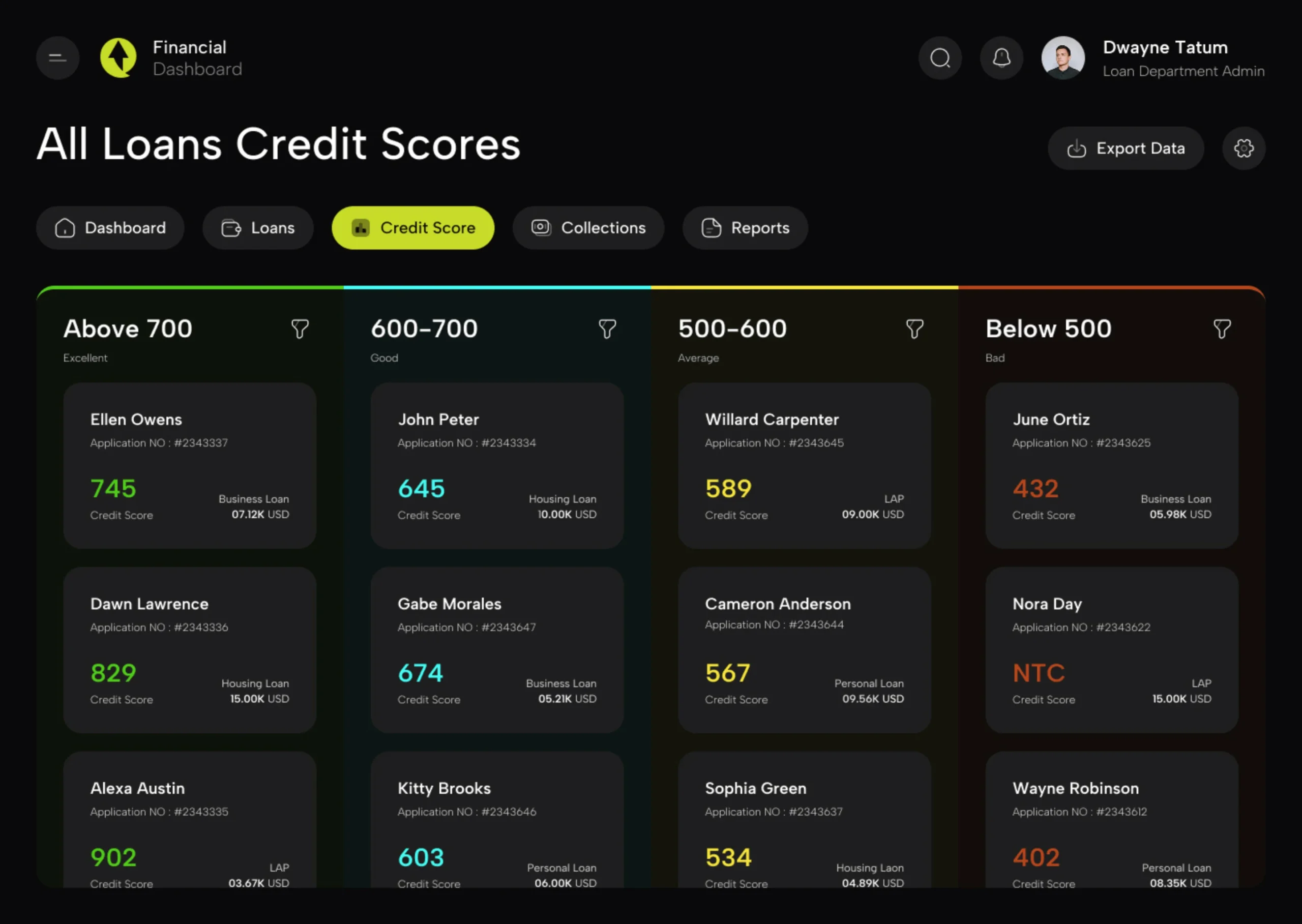Click the Export Data button
The image size is (1302, 924).
tap(1126, 148)
